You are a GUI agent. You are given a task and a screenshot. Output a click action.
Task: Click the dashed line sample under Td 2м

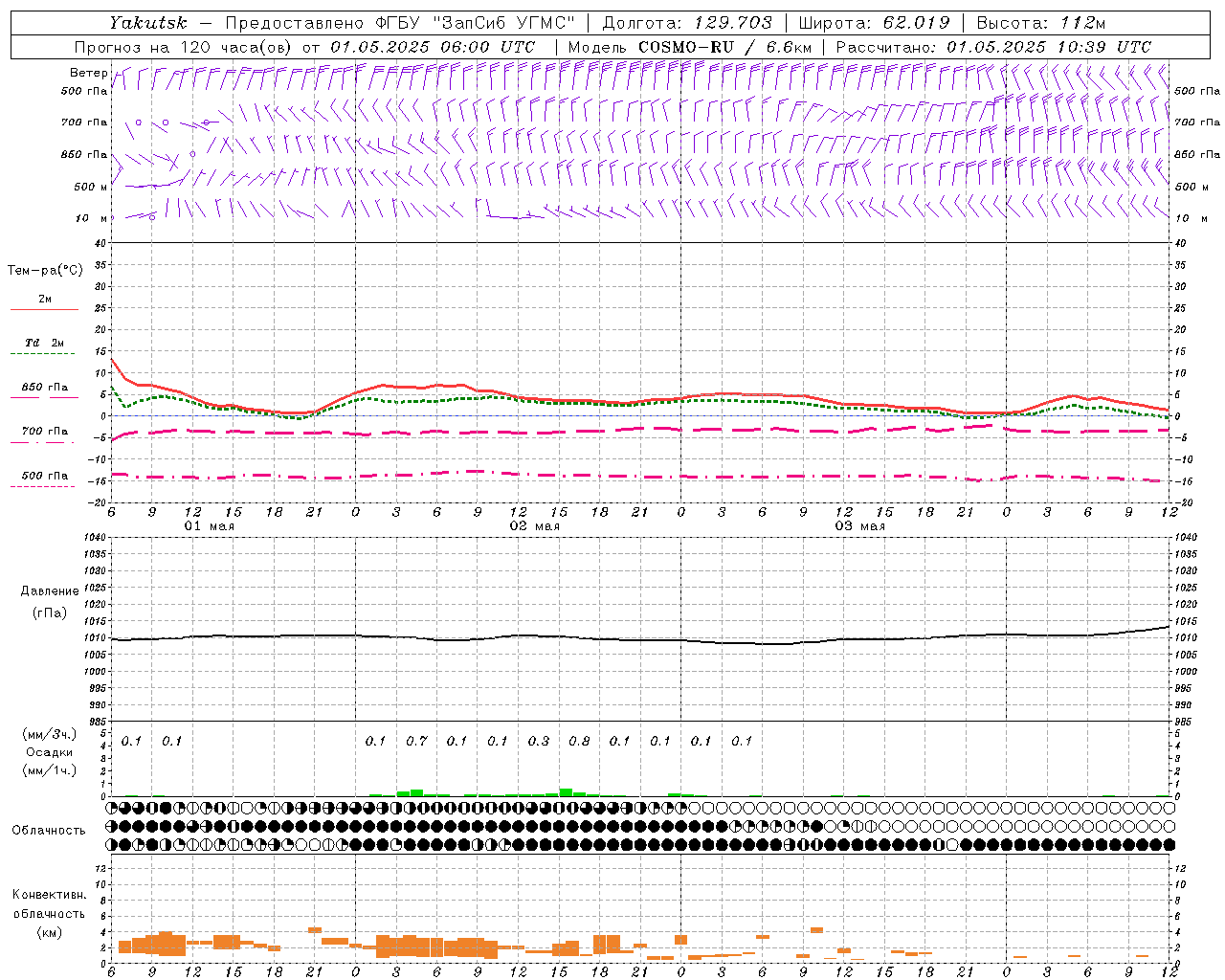point(42,354)
